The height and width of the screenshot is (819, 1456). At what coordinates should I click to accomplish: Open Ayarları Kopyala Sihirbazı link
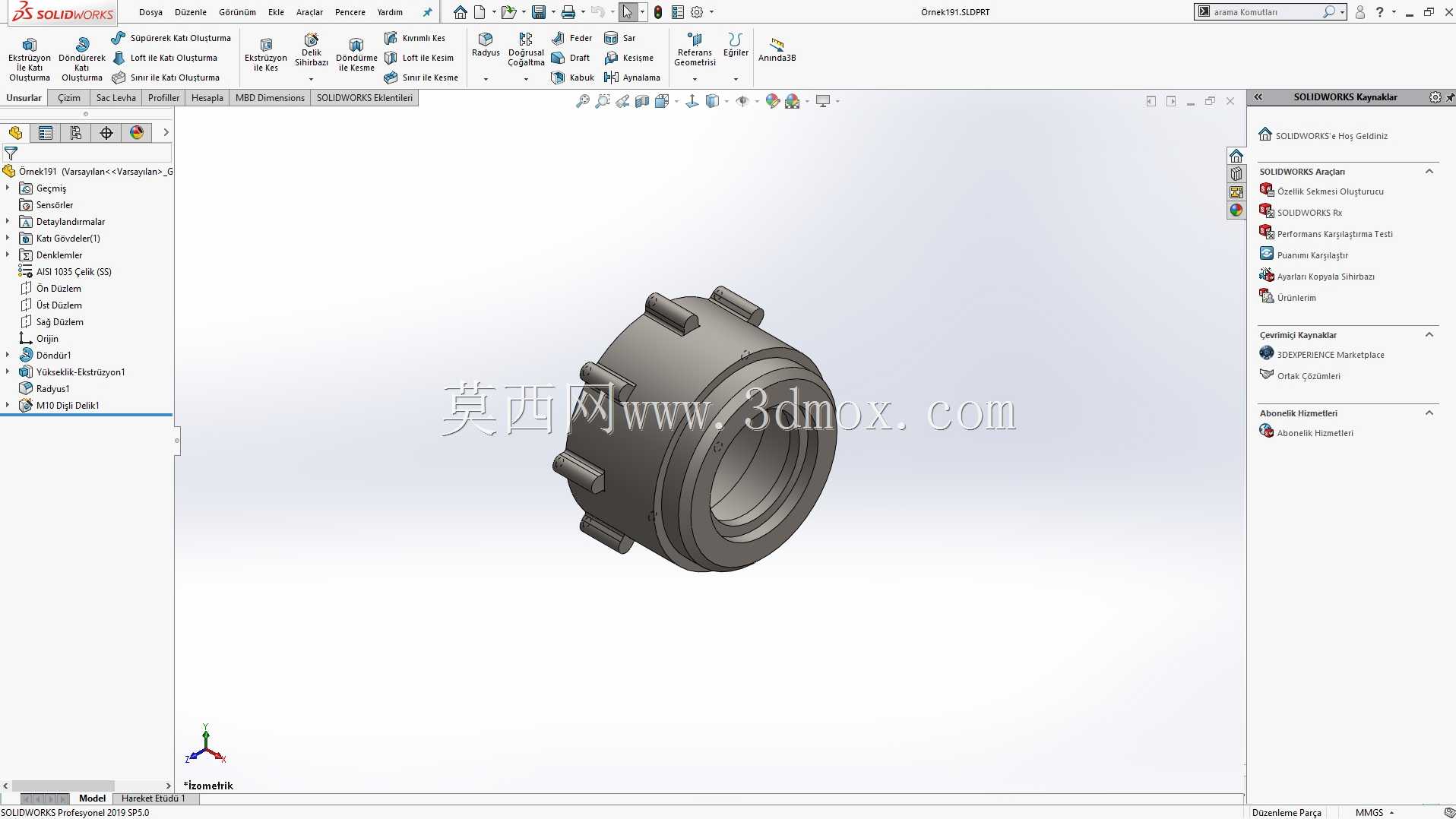point(1325,277)
